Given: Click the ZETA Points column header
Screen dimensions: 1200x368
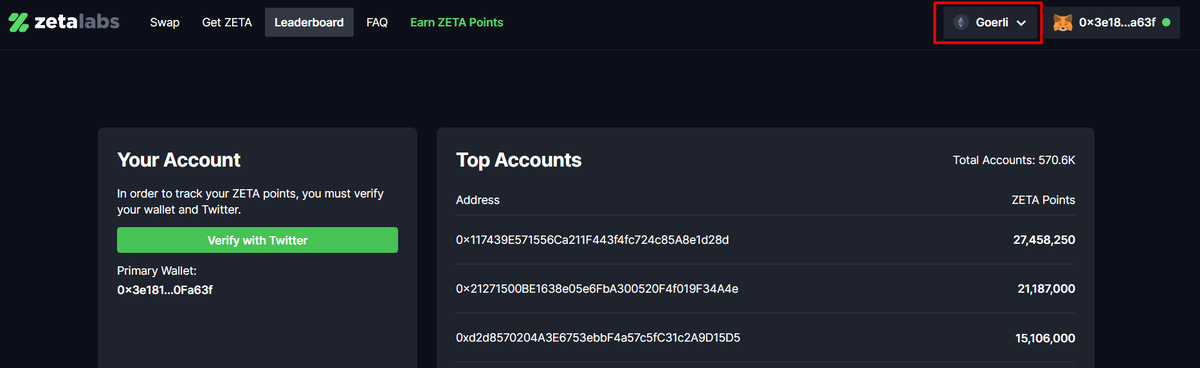Looking at the screenshot, I should click(1043, 200).
